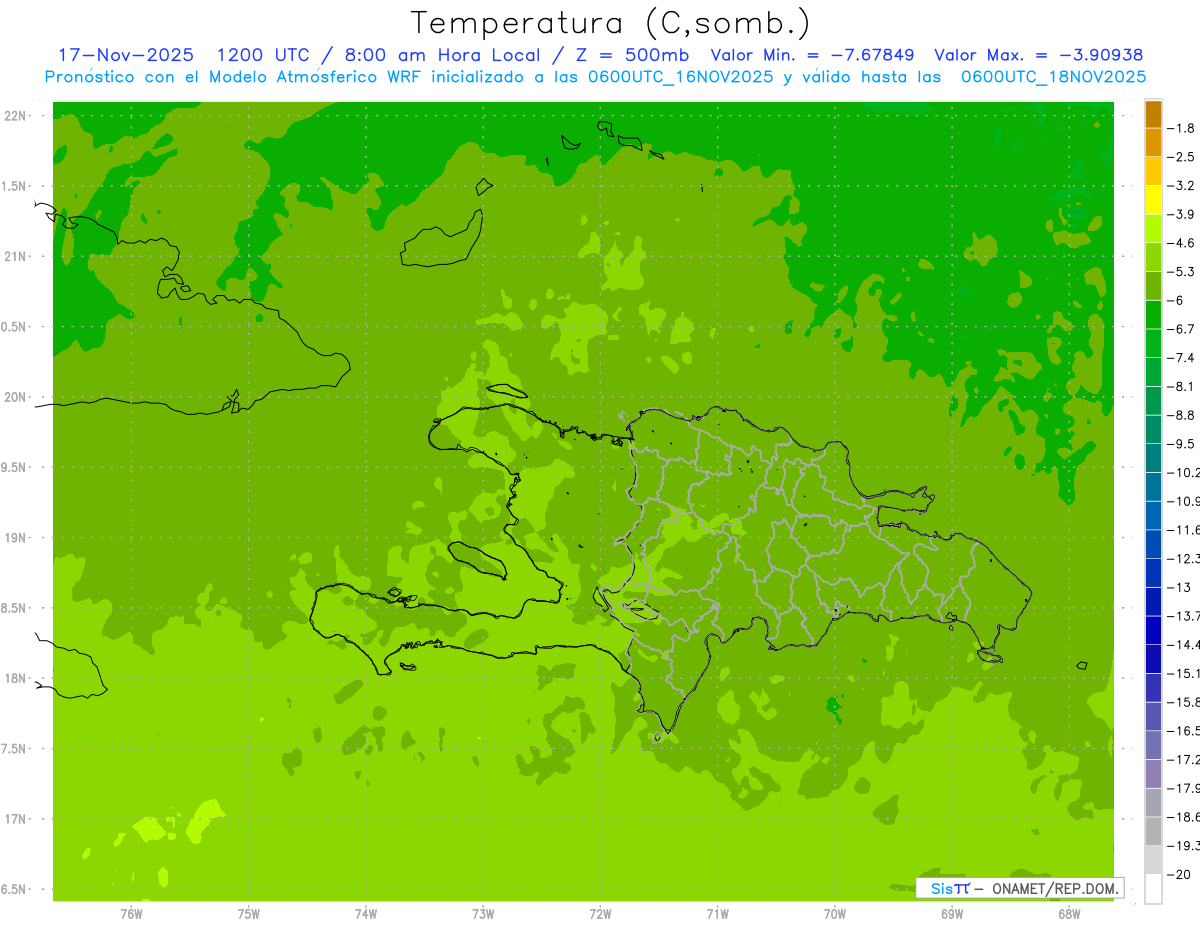Click the "7.5N" latitude axis label

14,748
